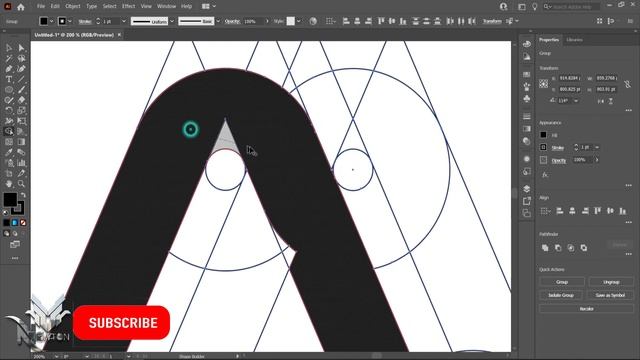Select the Scale tool

[x=21, y=111]
